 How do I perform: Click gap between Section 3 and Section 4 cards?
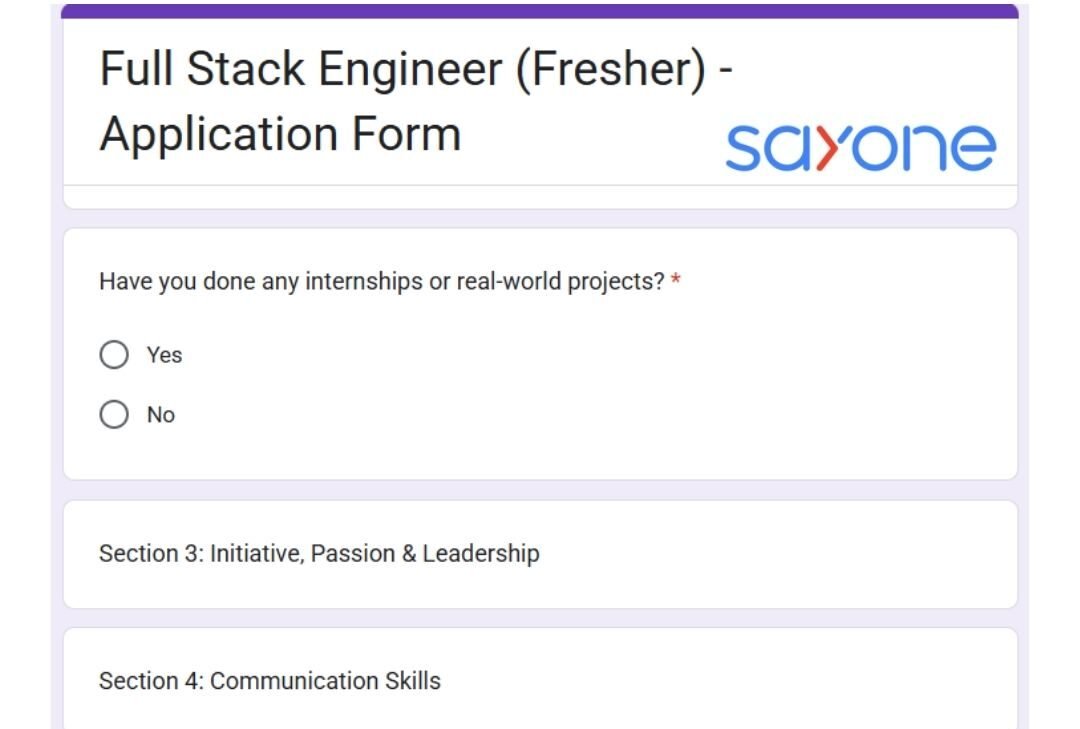click(540, 618)
